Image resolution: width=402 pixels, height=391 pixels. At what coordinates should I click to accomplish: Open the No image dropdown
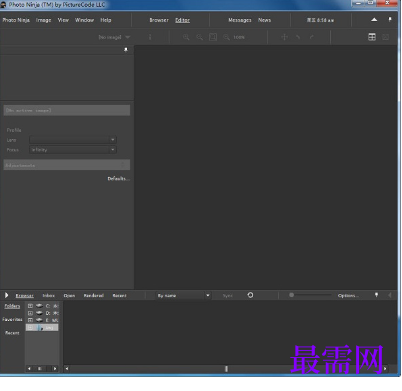pyautogui.click(x=114, y=37)
